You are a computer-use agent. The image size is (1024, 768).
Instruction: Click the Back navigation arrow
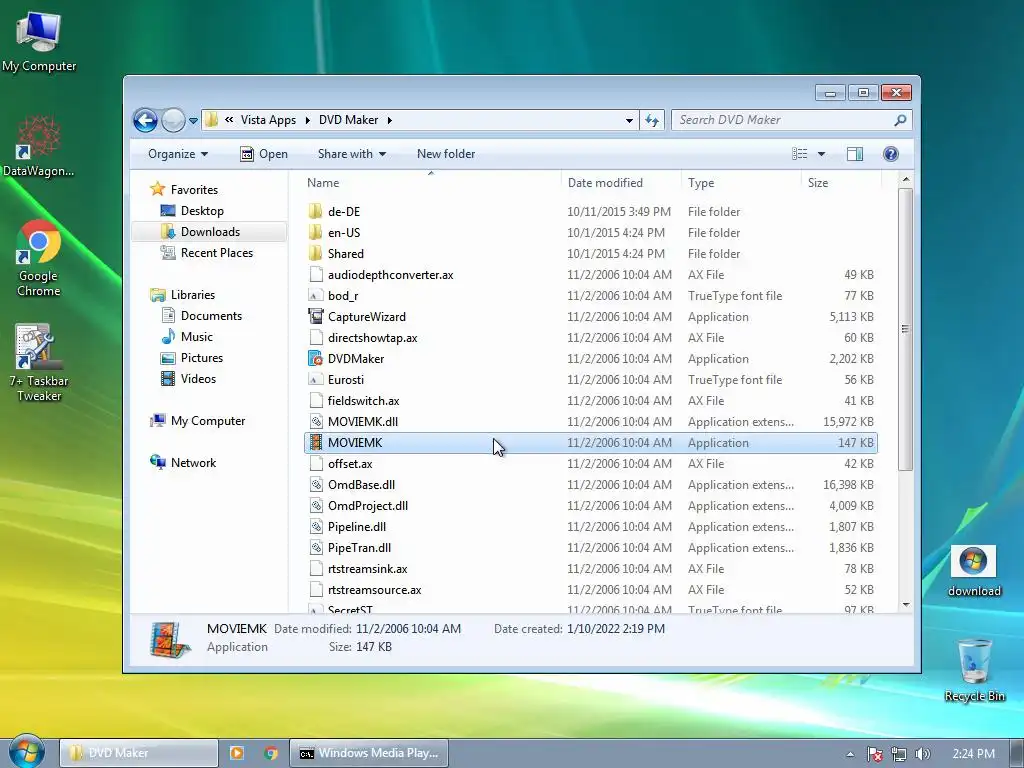tap(145, 120)
